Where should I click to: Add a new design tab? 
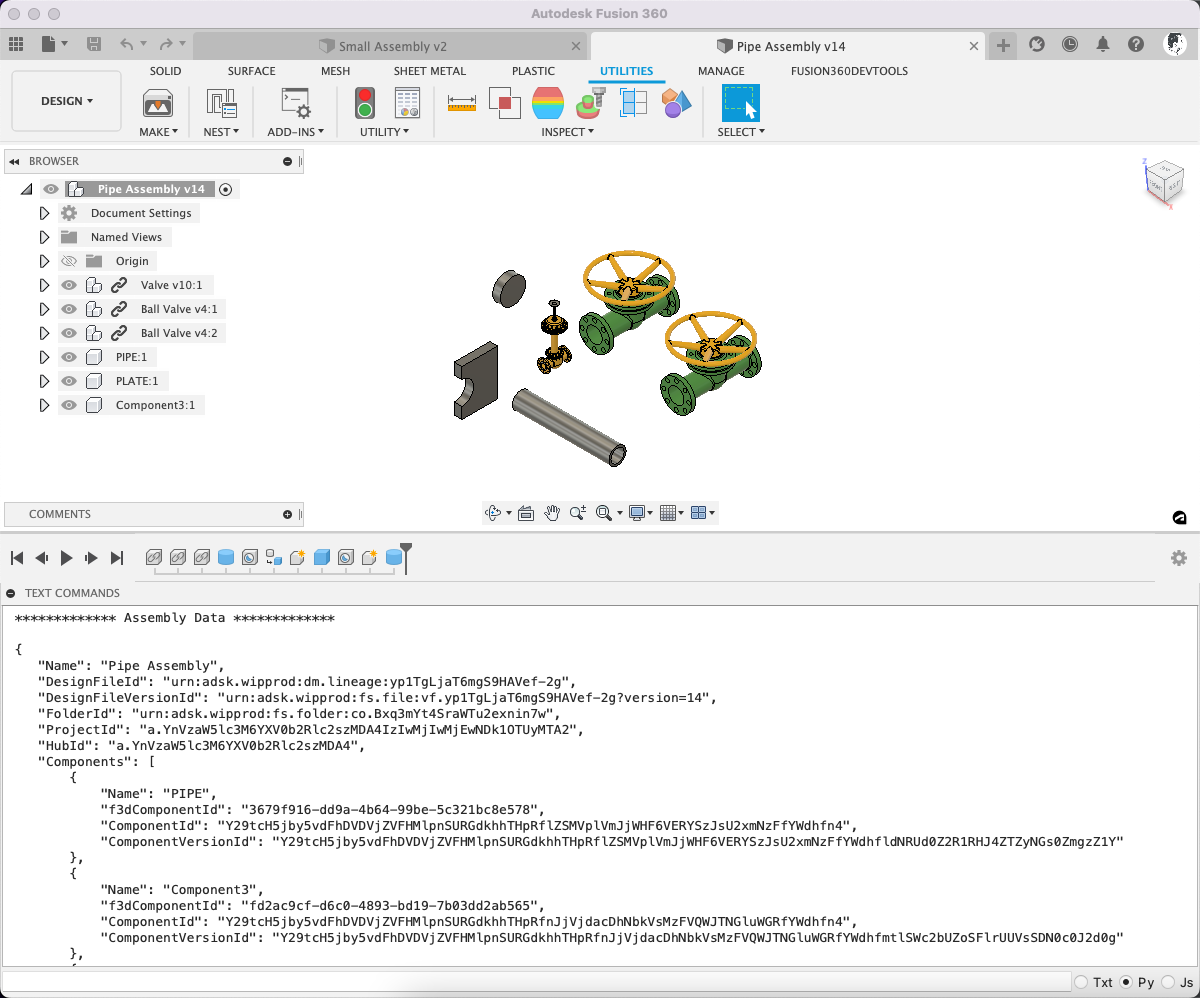click(1004, 46)
